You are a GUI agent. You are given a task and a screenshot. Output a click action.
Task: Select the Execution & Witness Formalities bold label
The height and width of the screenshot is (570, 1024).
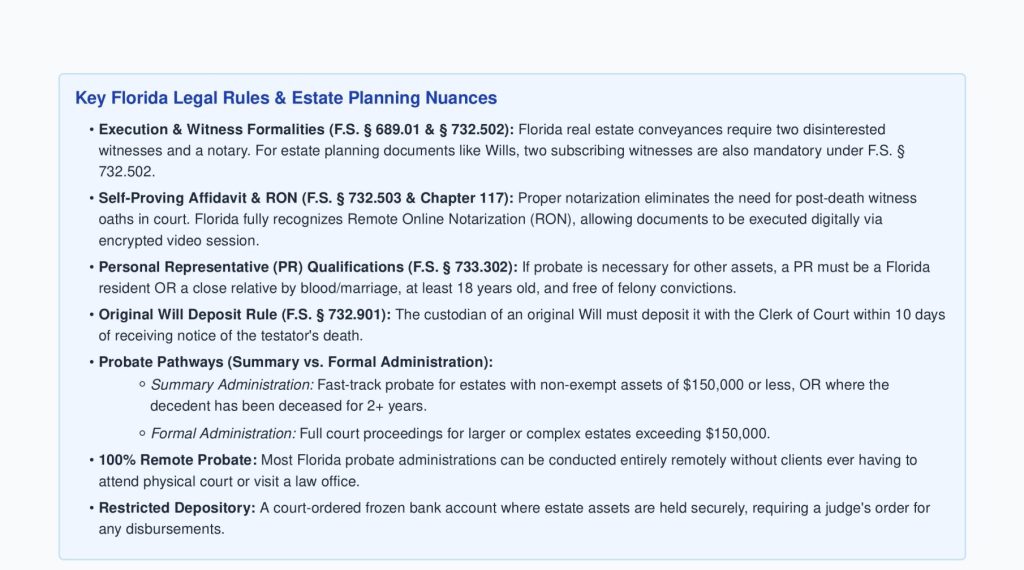pos(306,129)
